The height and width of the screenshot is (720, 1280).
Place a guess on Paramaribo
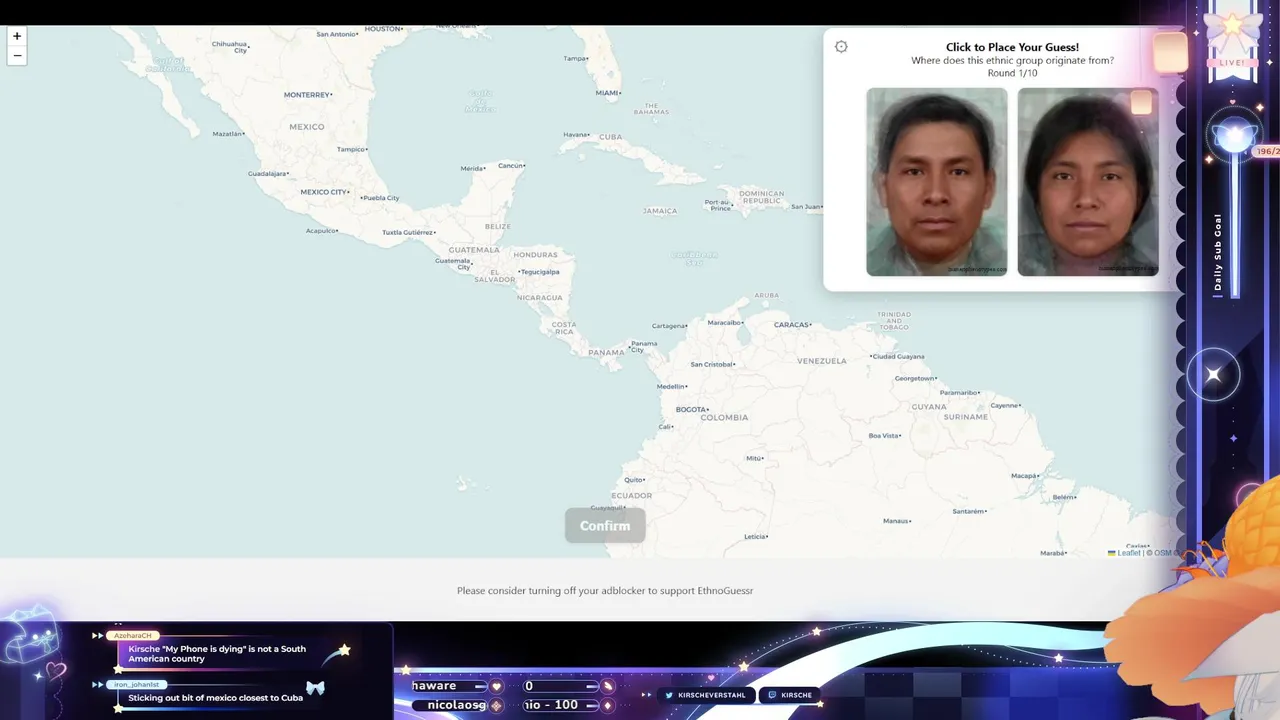tap(960, 393)
